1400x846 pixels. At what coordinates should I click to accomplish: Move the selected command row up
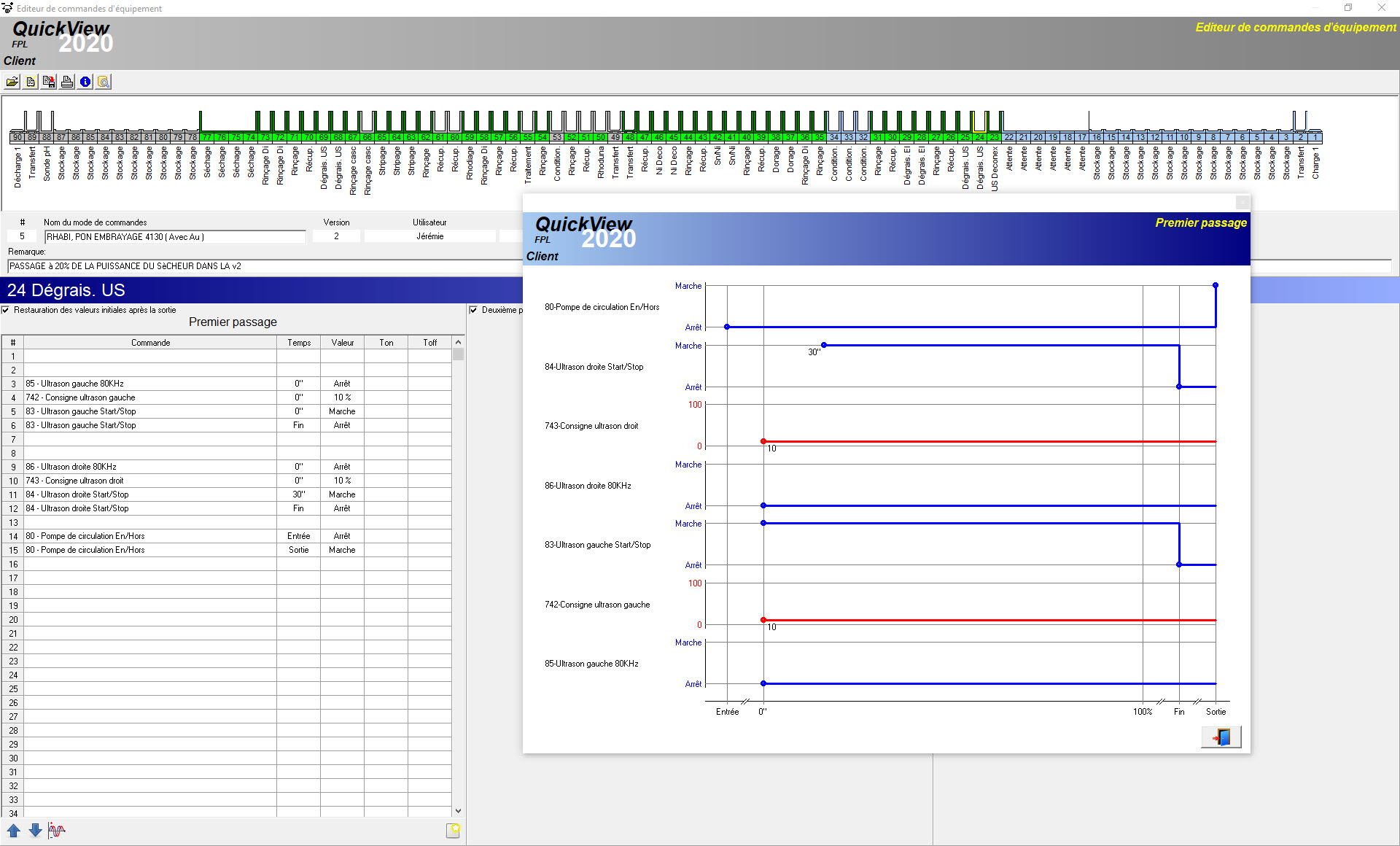(14, 831)
